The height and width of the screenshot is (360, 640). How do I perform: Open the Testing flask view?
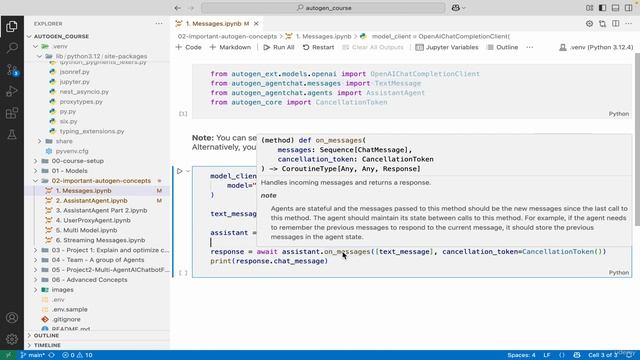pyautogui.click(x=12, y=134)
